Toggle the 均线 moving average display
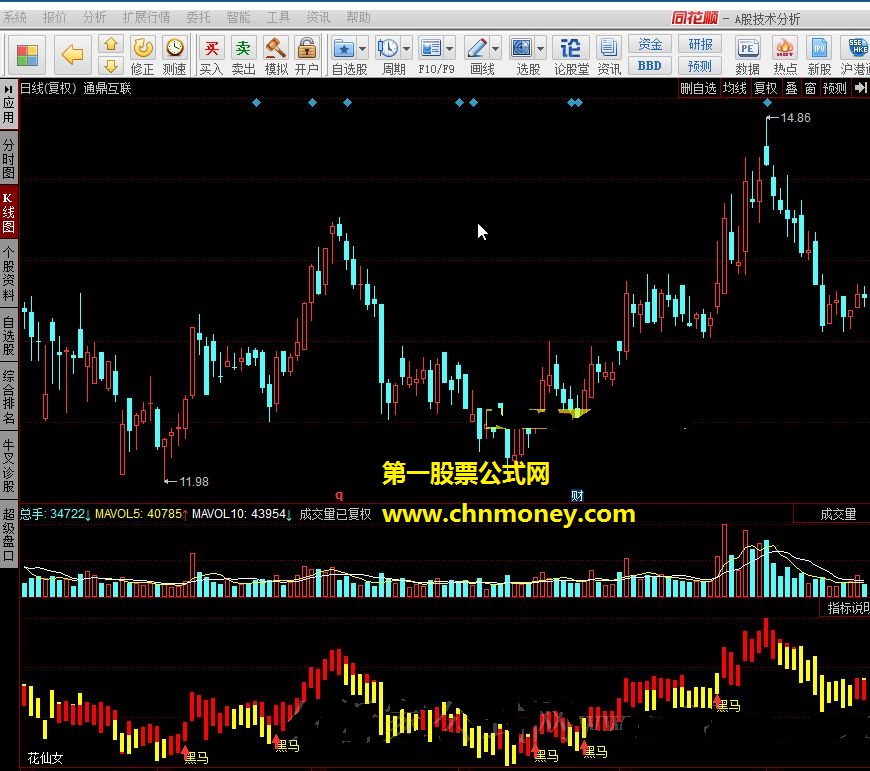870x771 pixels. [x=735, y=88]
